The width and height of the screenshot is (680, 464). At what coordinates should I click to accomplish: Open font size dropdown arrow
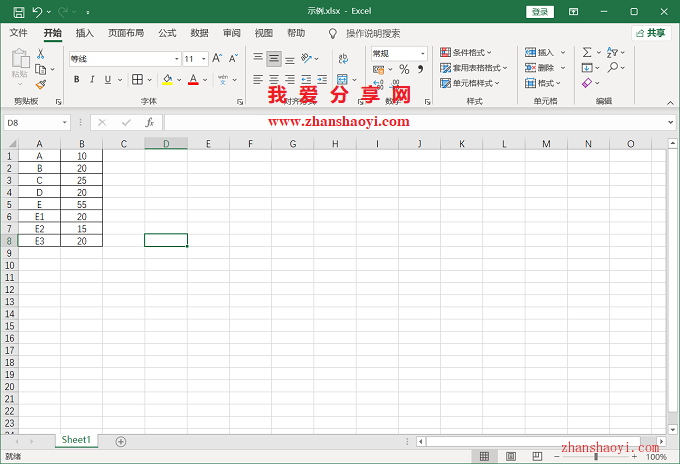coord(204,59)
